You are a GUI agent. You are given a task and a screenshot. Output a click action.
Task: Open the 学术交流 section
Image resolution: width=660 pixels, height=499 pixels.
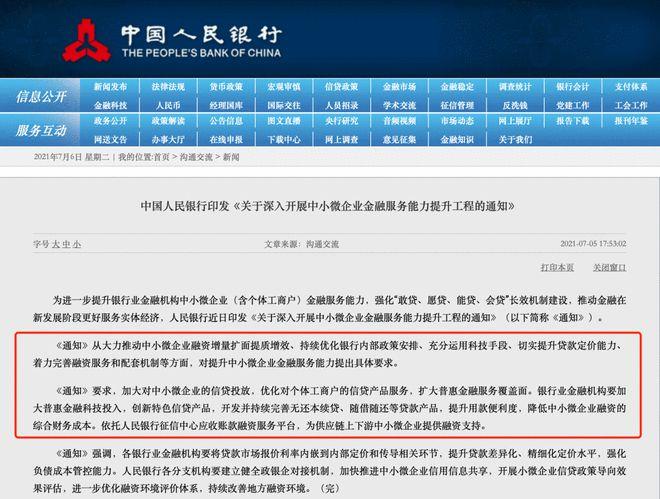399,105
